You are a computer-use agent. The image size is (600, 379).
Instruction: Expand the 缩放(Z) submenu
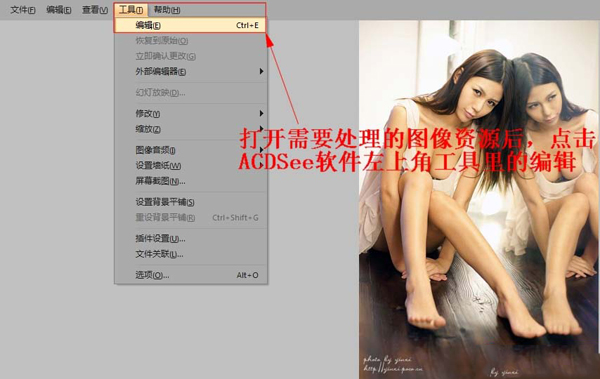pos(190,129)
